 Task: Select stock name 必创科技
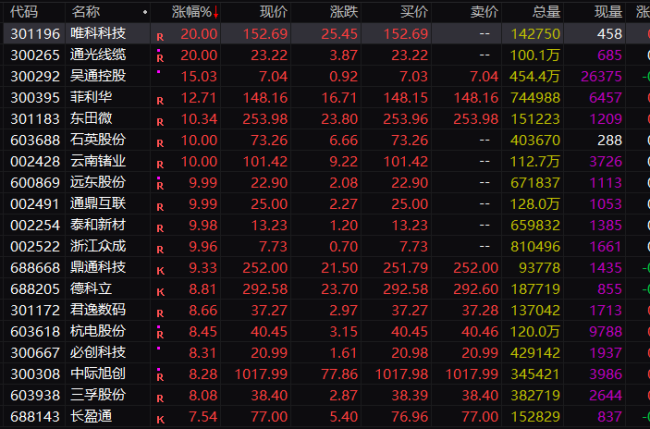coord(98,352)
